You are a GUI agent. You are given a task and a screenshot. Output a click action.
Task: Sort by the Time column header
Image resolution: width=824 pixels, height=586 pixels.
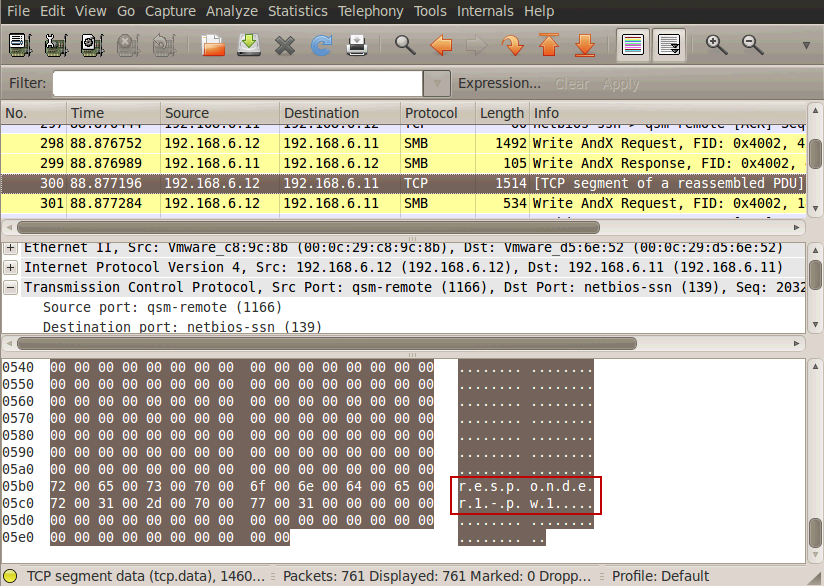[113, 113]
